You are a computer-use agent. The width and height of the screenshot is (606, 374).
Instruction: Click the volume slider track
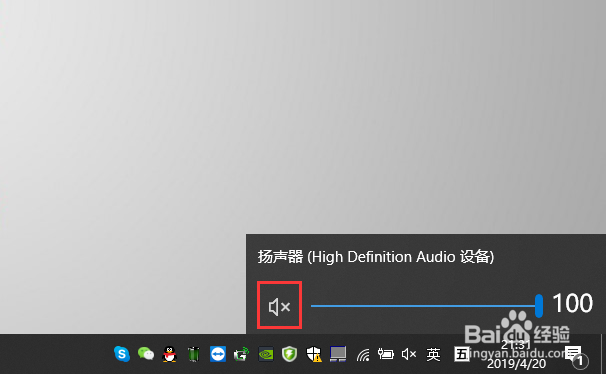(423, 306)
